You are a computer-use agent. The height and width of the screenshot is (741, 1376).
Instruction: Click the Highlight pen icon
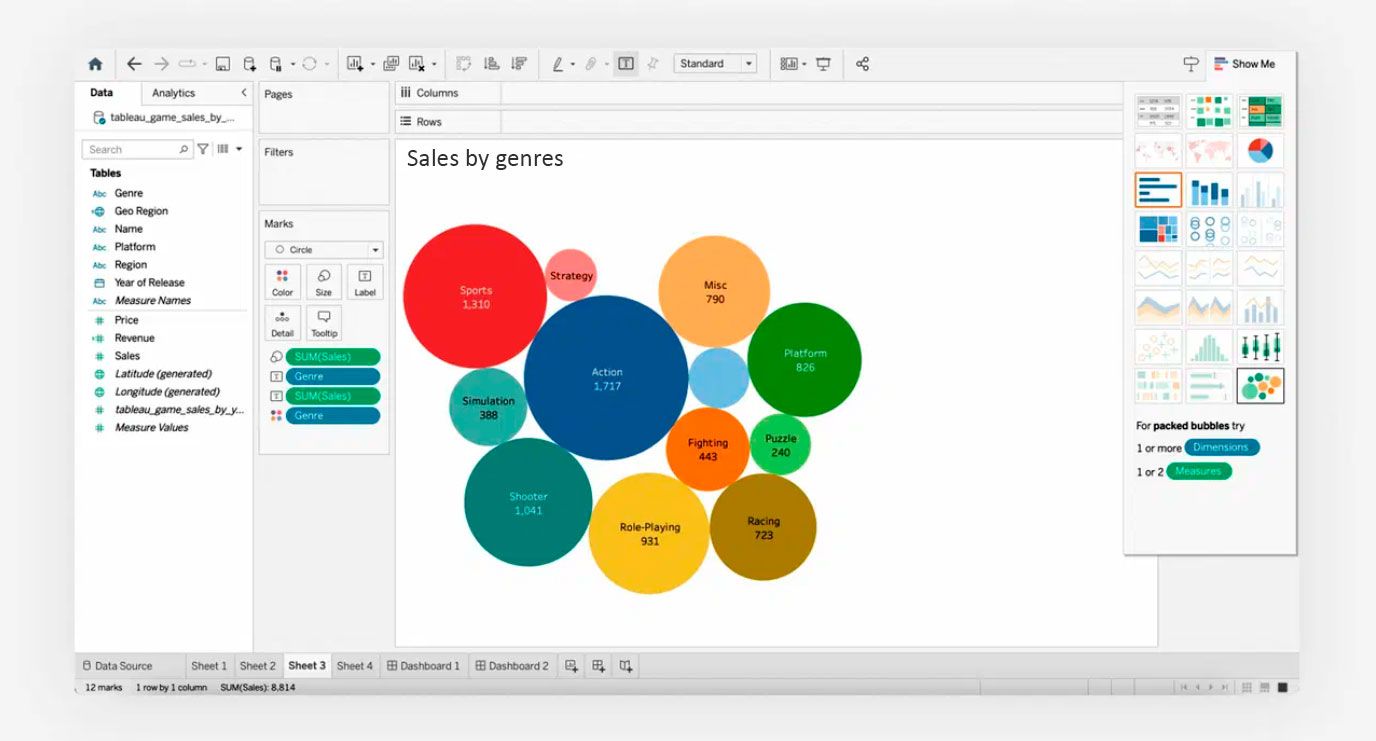point(558,64)
